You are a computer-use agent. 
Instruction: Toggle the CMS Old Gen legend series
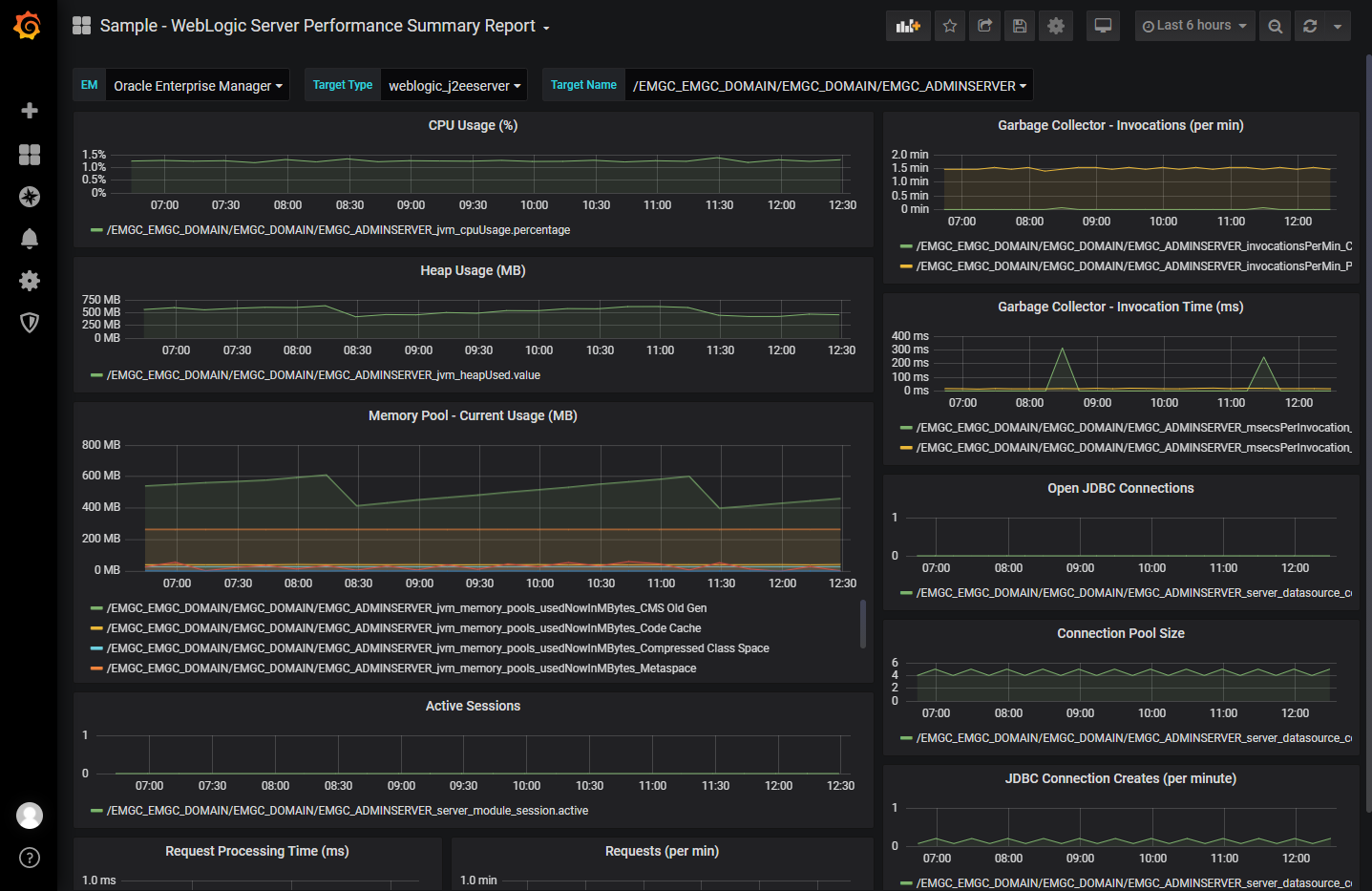click(x=407, y=608)
